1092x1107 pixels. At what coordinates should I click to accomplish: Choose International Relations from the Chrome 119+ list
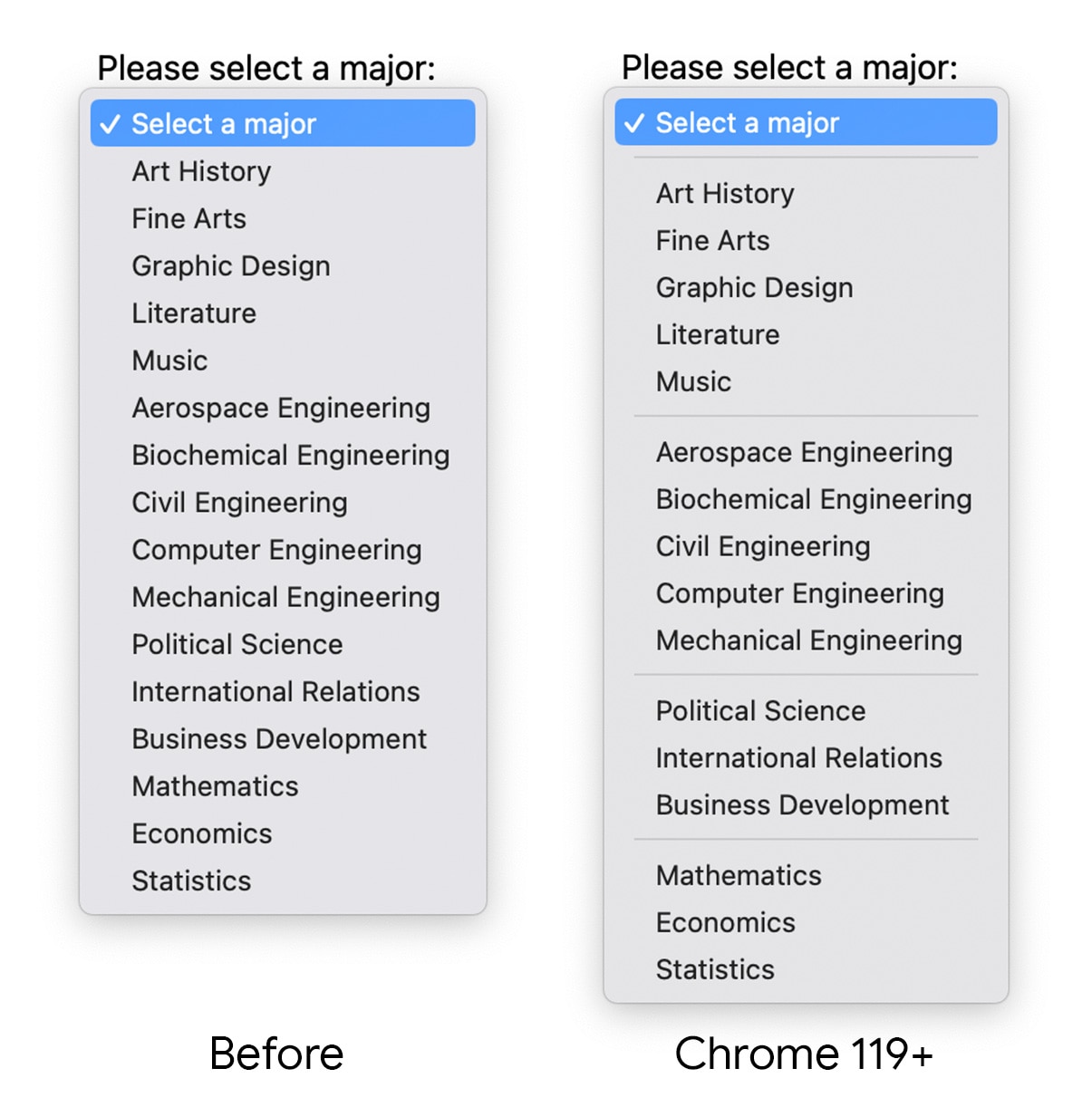coord(798,758)
